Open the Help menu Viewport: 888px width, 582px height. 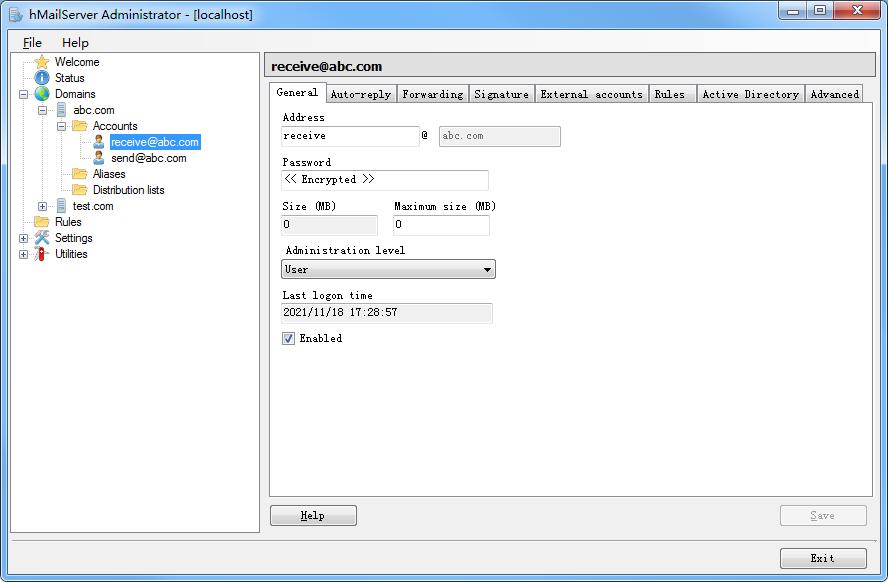(x=75, y=42)
